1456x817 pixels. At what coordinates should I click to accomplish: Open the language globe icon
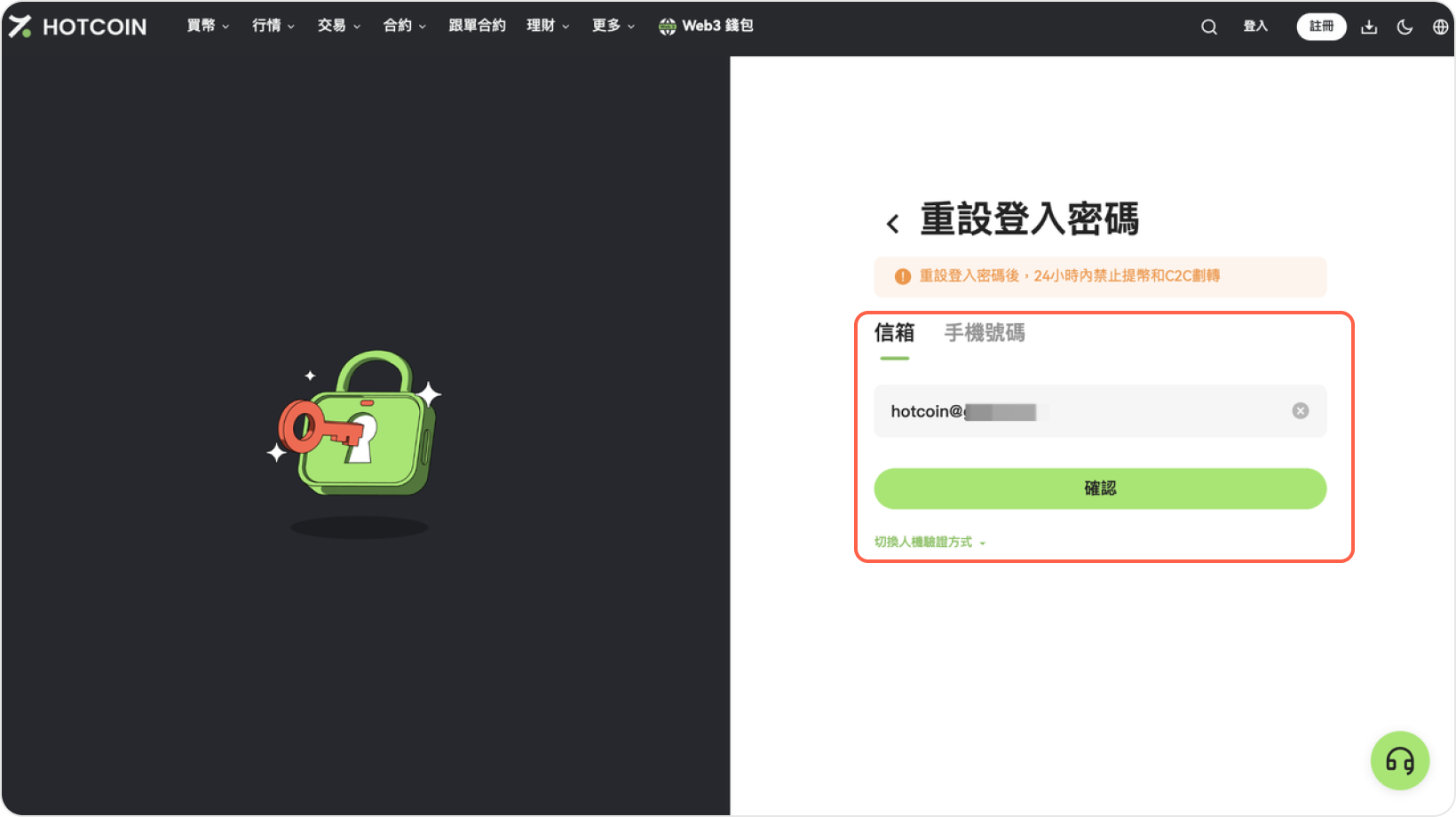[x=1440, y=27]
